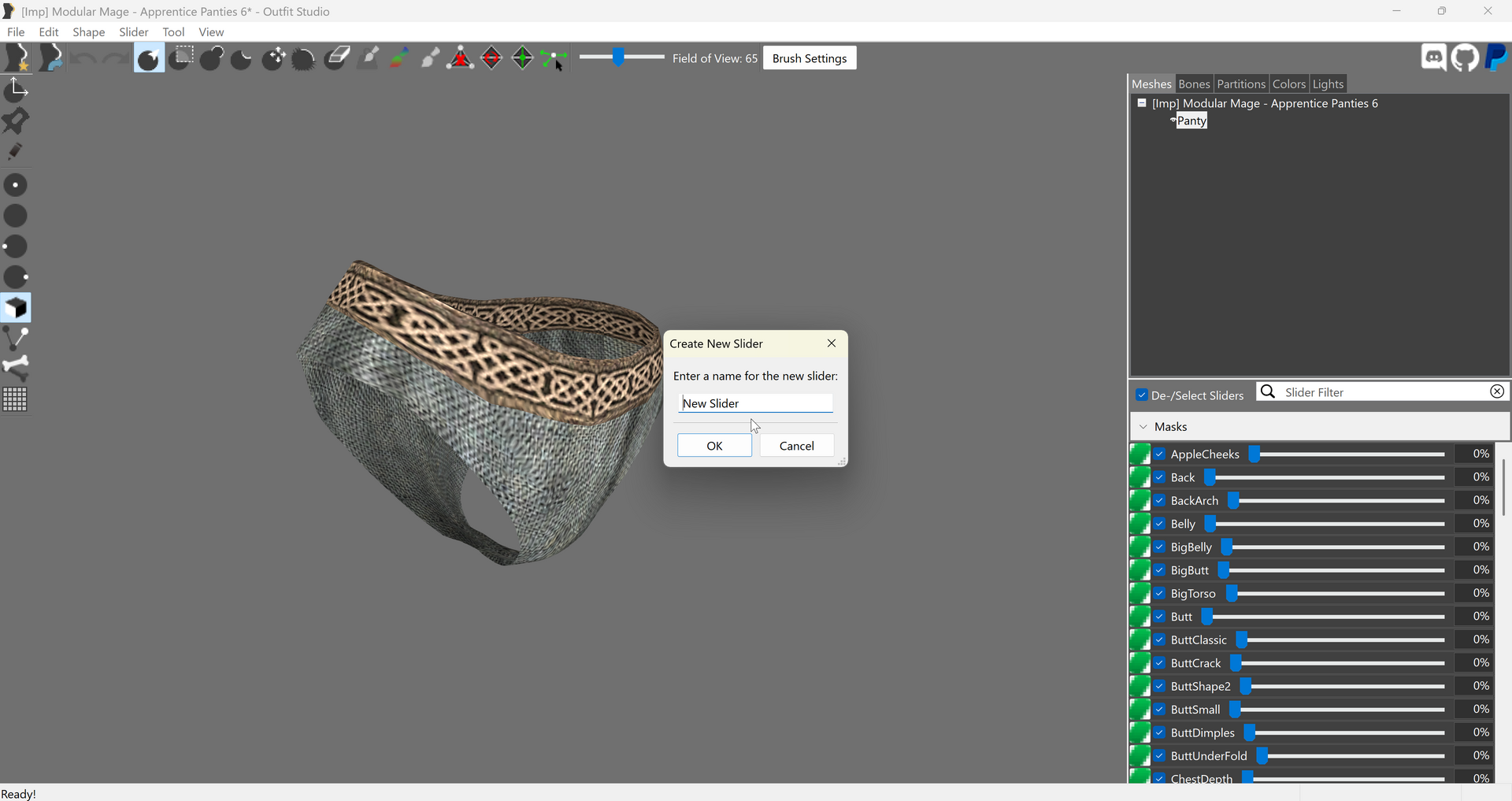Toggle the Transform tool in left sidebar
Viewport: 1512px width, 801px height.
click(16, 90)
